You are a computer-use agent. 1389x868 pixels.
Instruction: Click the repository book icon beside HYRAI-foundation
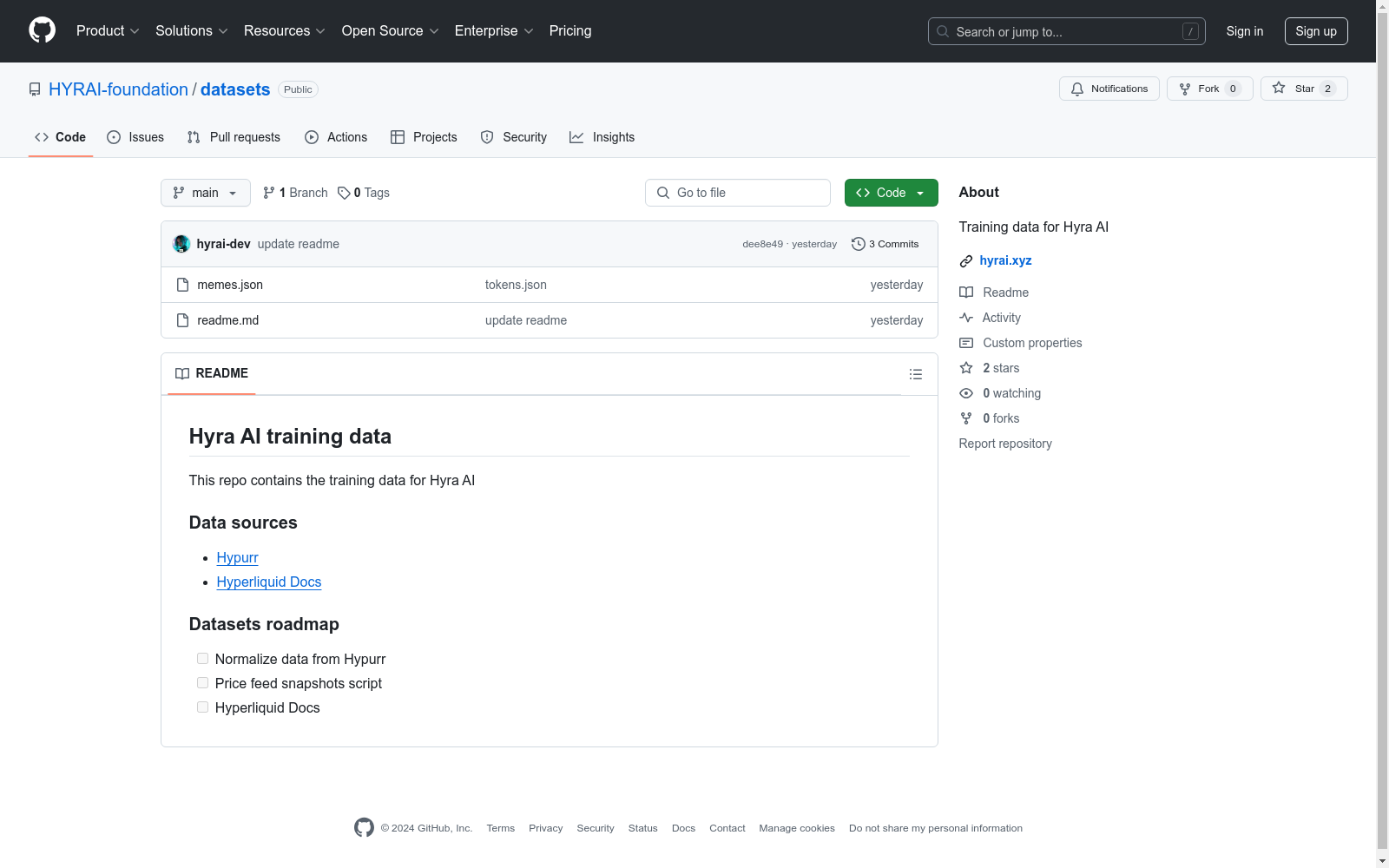[x=35, y=89]
